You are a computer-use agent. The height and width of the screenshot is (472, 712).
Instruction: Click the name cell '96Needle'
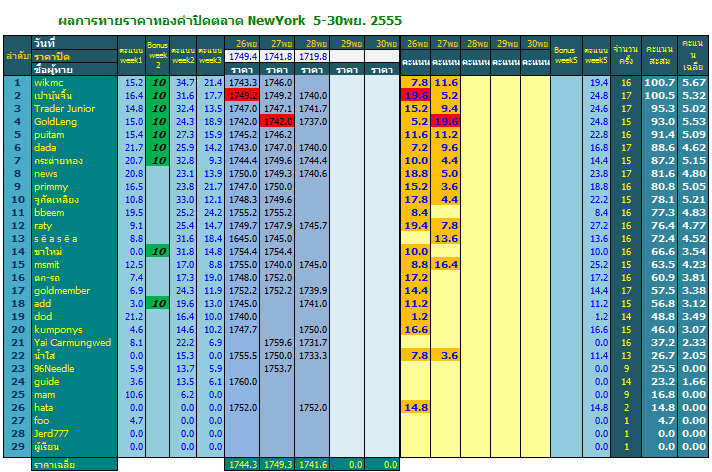(74, 369)
